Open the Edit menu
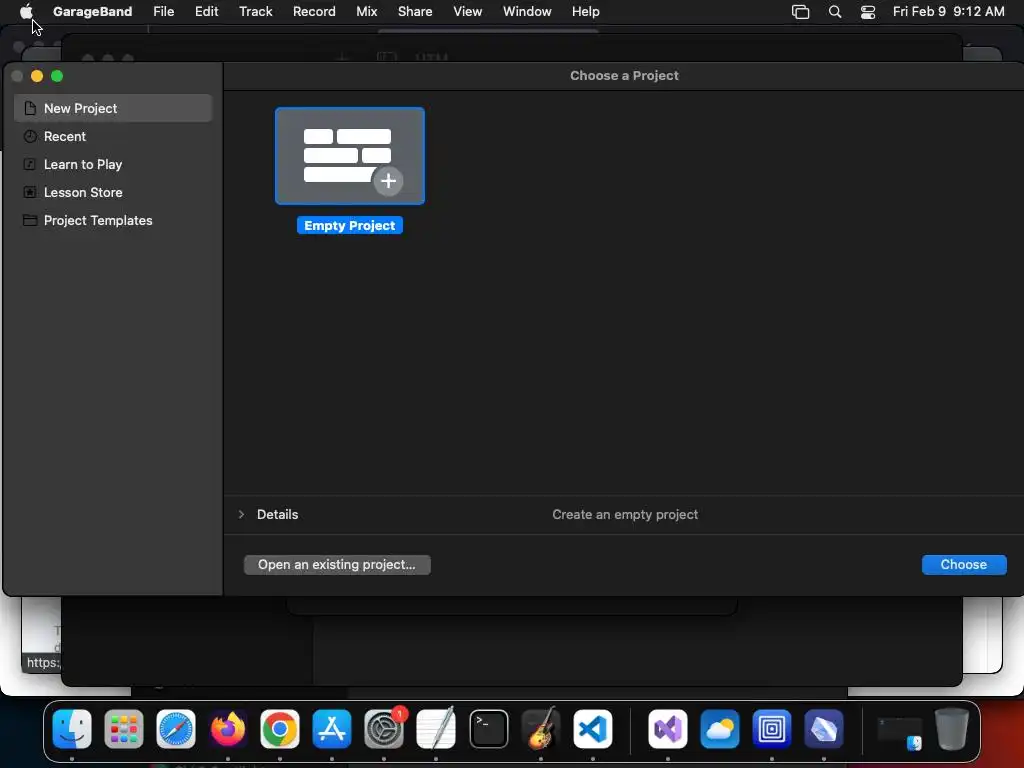Screen dimensions: 1024x768 pyautogui.click(x=206, y=11)
